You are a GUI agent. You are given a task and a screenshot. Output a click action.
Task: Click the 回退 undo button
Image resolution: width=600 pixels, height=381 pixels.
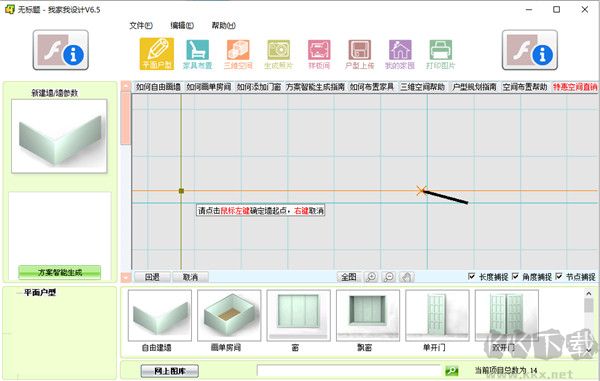[152, 277]
